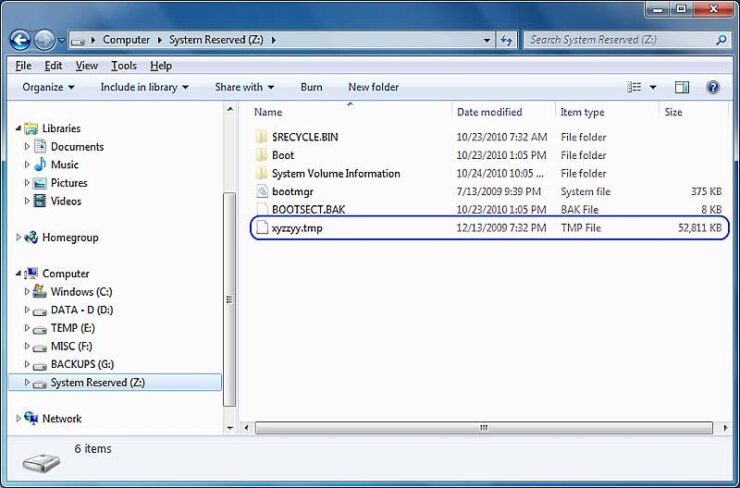Expand the Homegroup node
The height and width of the screenshot is (488, 740).
(18, 237)
